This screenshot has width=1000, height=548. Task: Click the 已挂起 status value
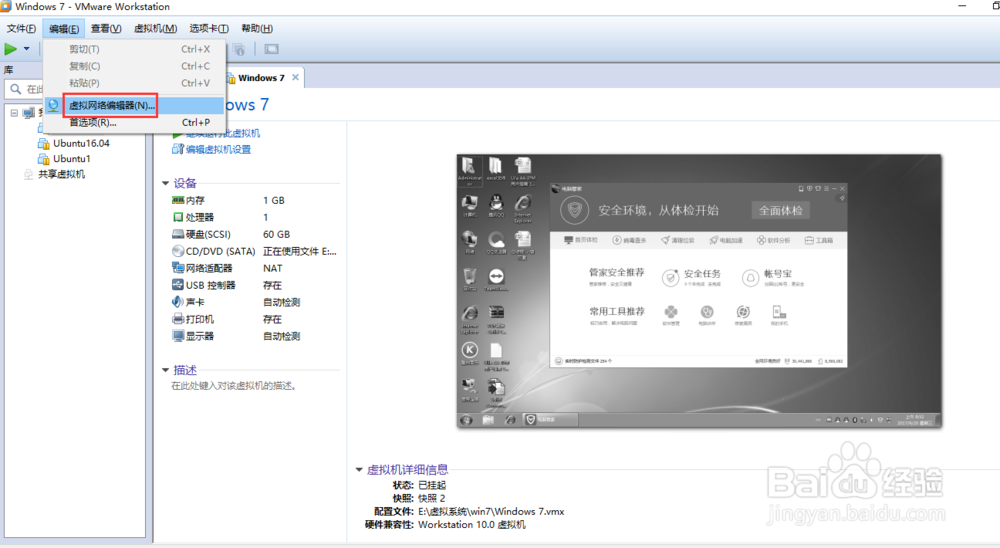click(x=432, y=485)
